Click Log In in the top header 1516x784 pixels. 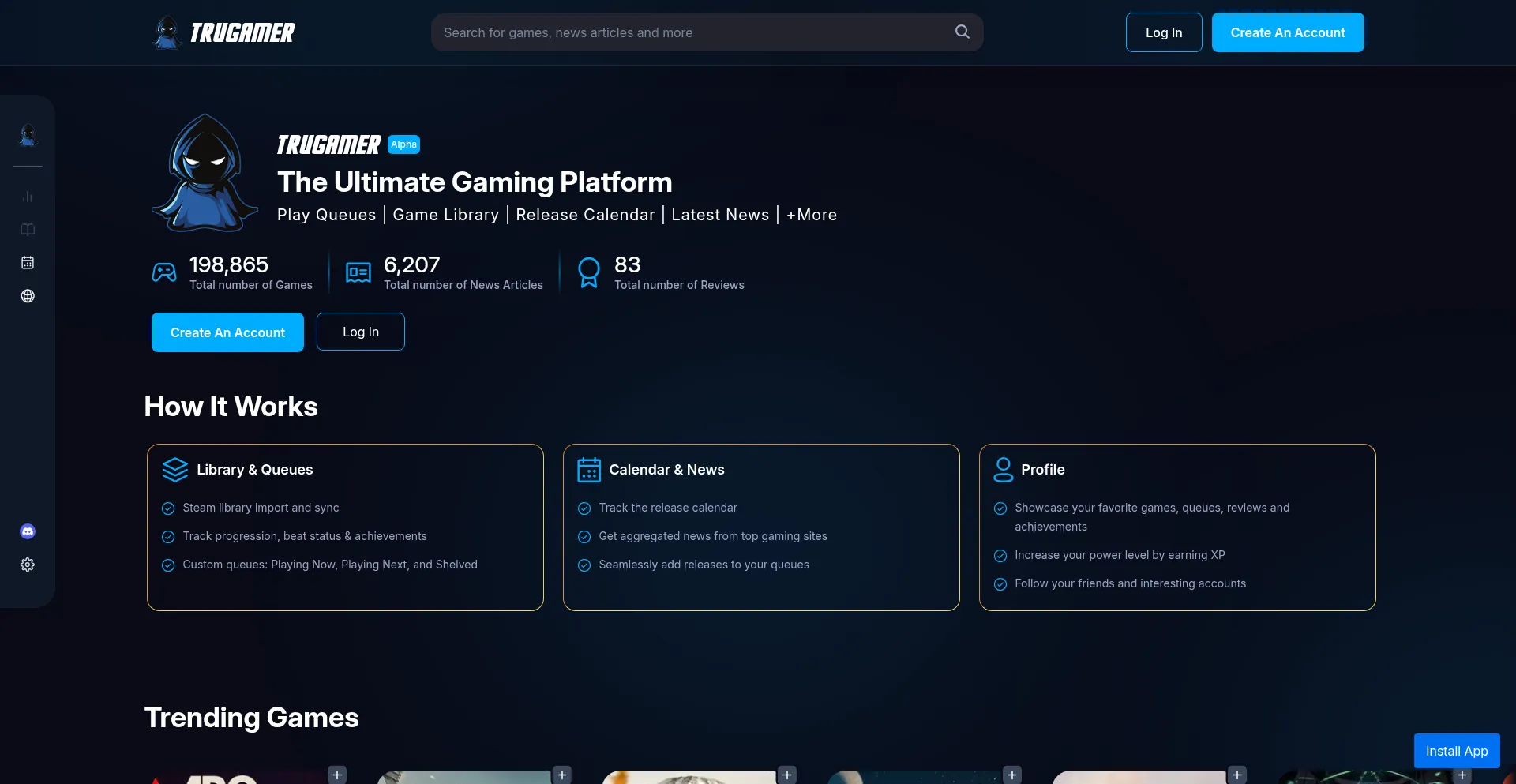[1163, 32]
